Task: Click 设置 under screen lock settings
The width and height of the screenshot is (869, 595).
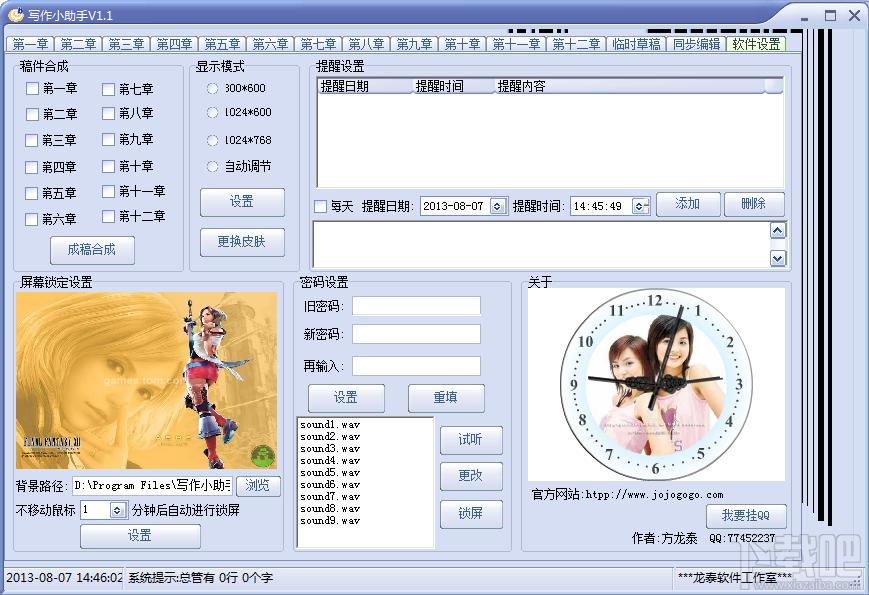Action: [140, 536]
